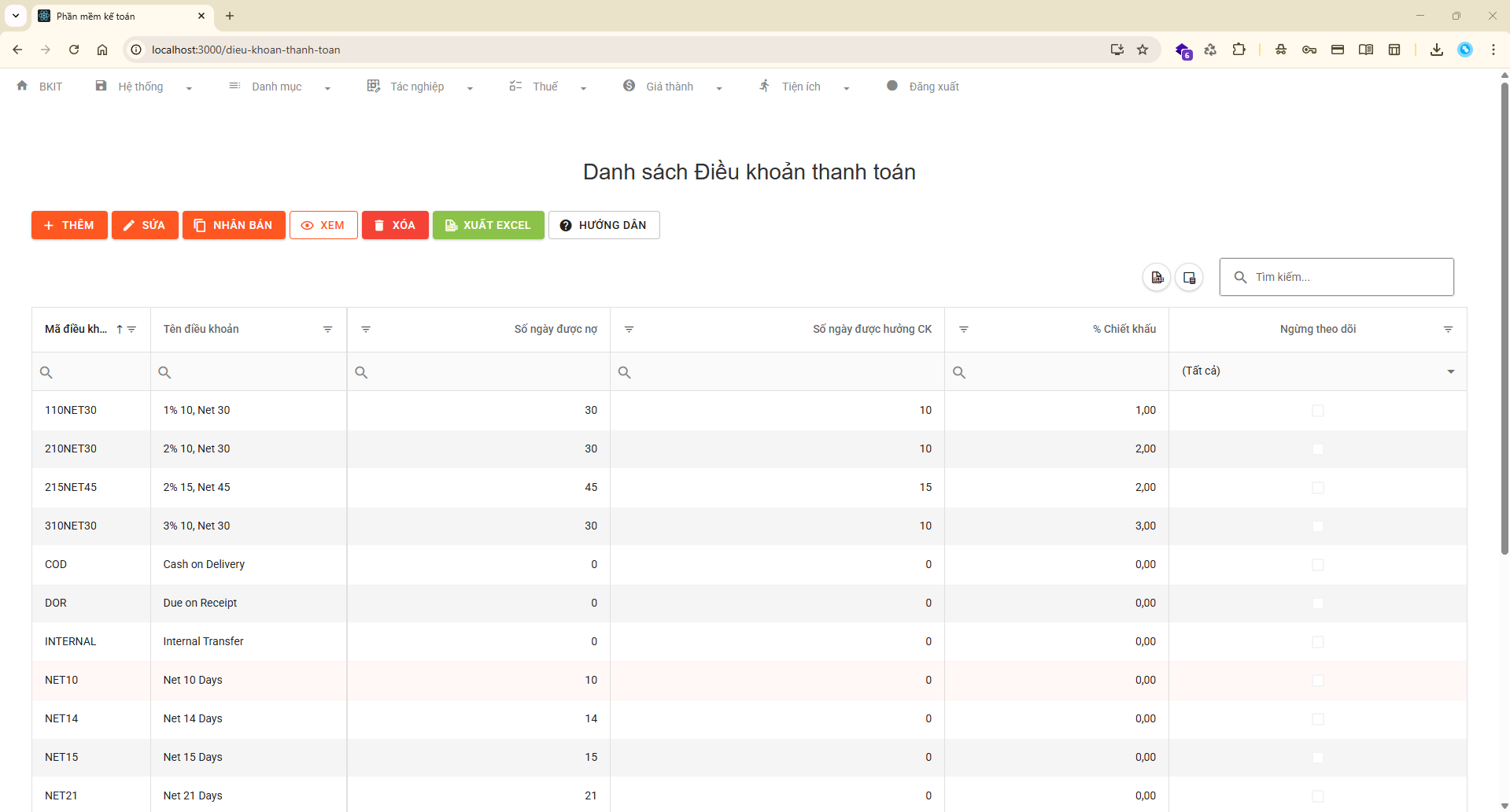Screen dimensions: 1510x812
Task: Click the export data icon above table
Action: (x=1157, y=277)
